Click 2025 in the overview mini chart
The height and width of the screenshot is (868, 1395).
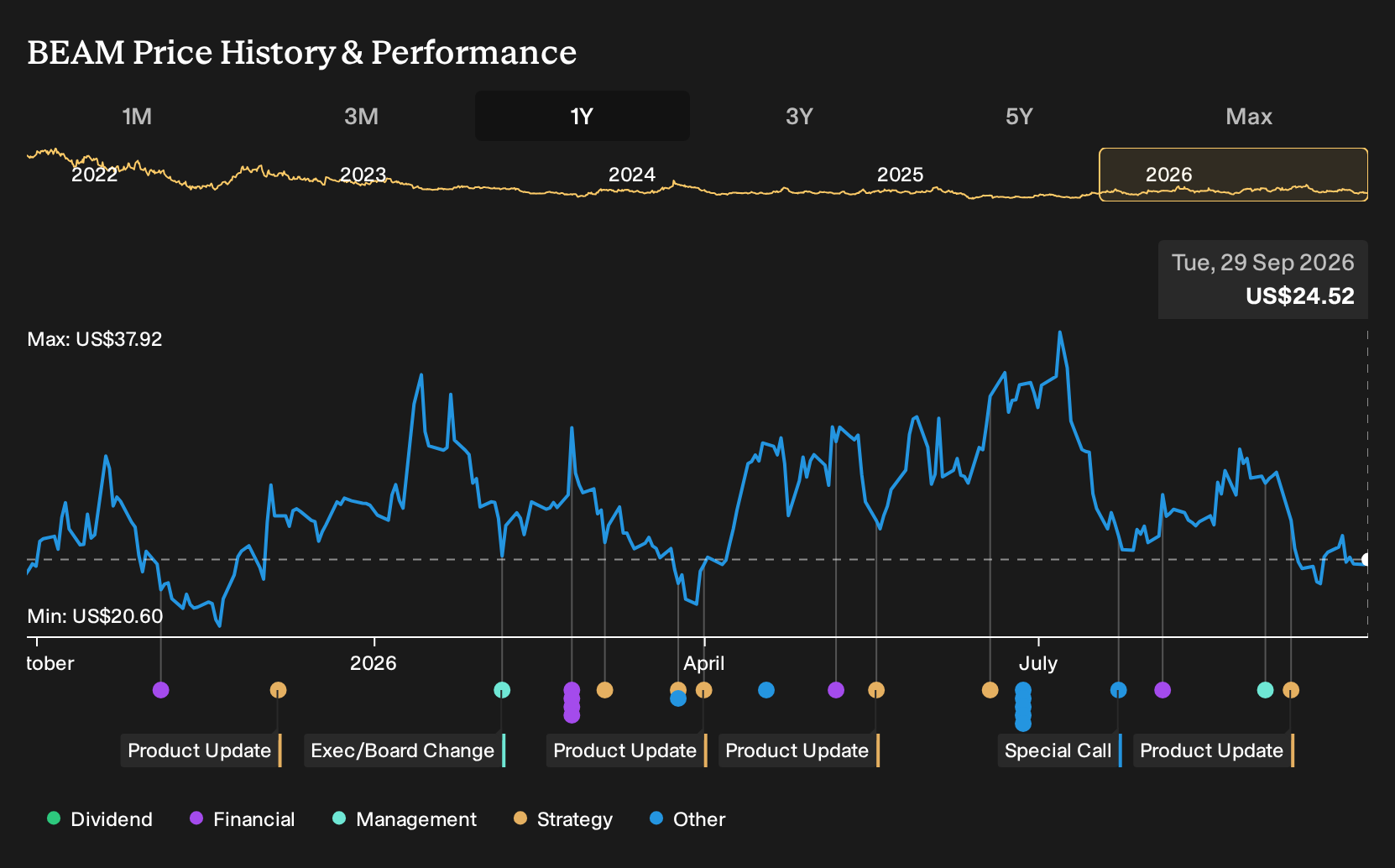click(901, 175)
